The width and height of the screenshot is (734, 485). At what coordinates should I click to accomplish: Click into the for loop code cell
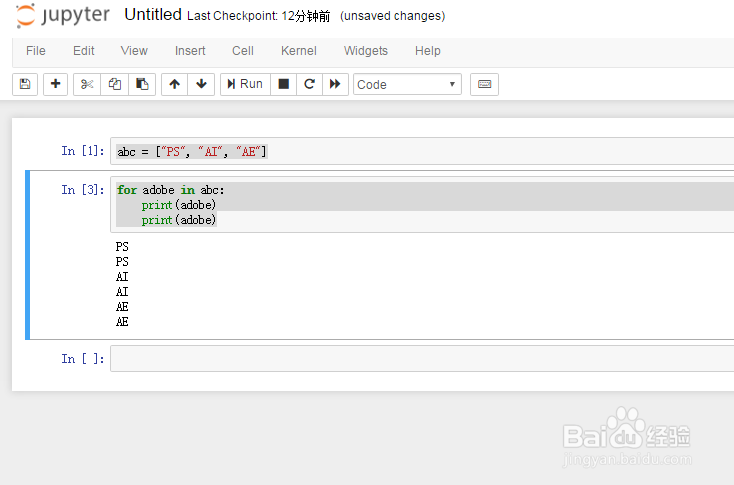tap(422, 205)
